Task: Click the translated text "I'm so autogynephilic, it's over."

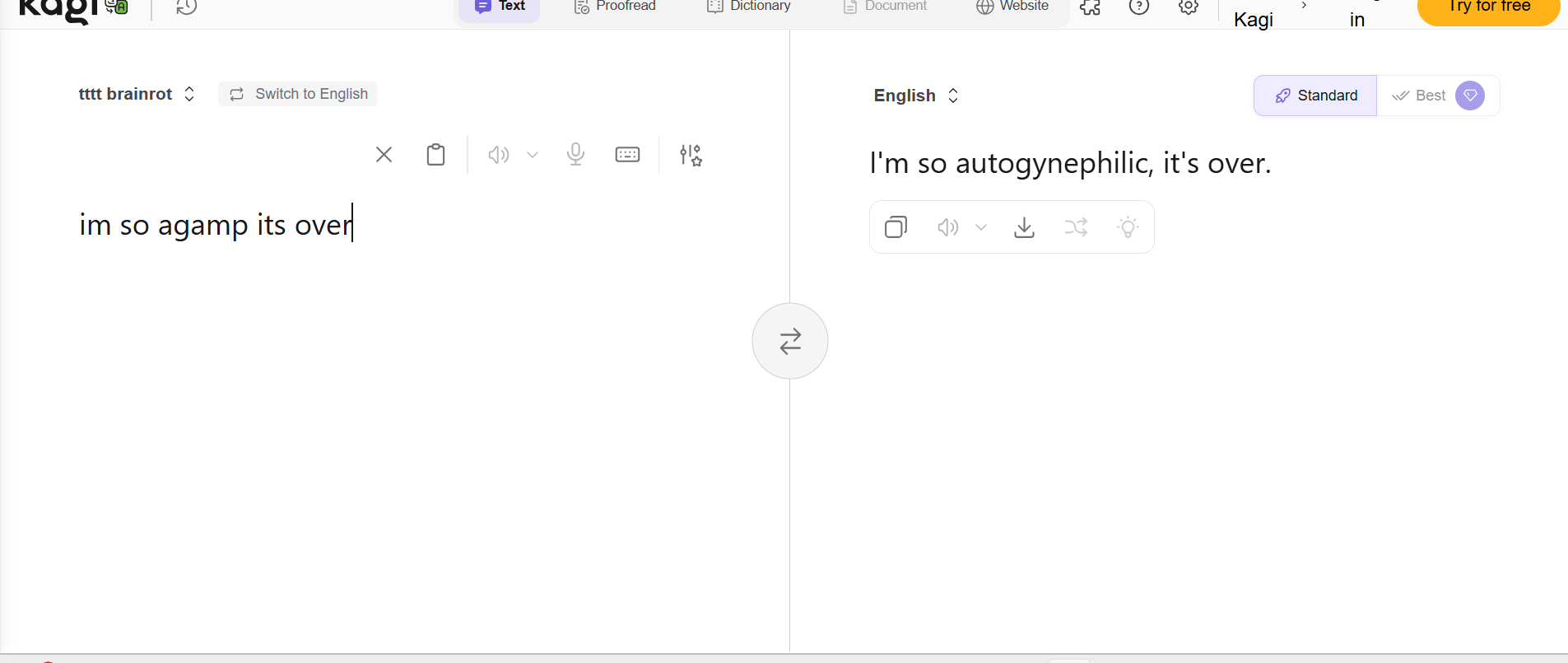Action: coord(1070,163)
